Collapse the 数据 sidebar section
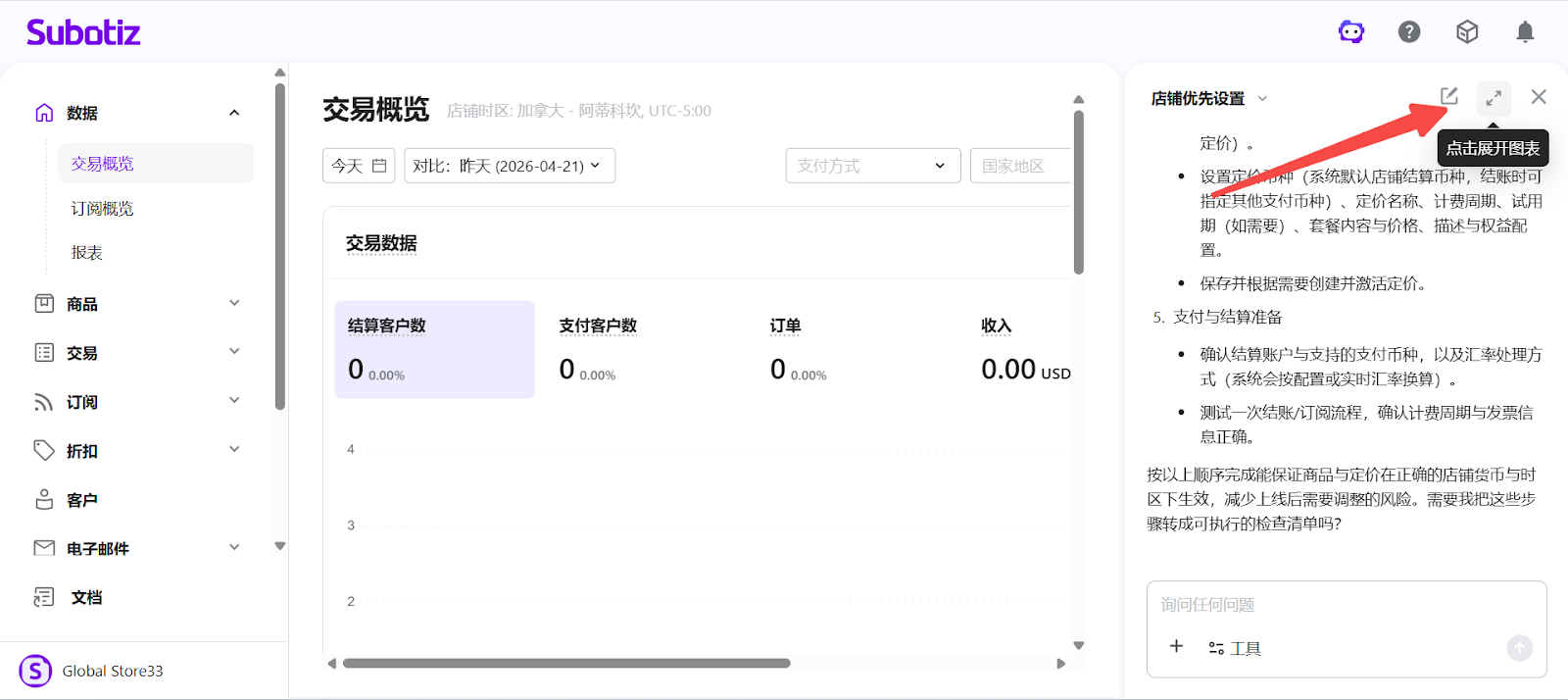Screen dimensions: 1568x700 pyautogui.click(x=234, y=113)
